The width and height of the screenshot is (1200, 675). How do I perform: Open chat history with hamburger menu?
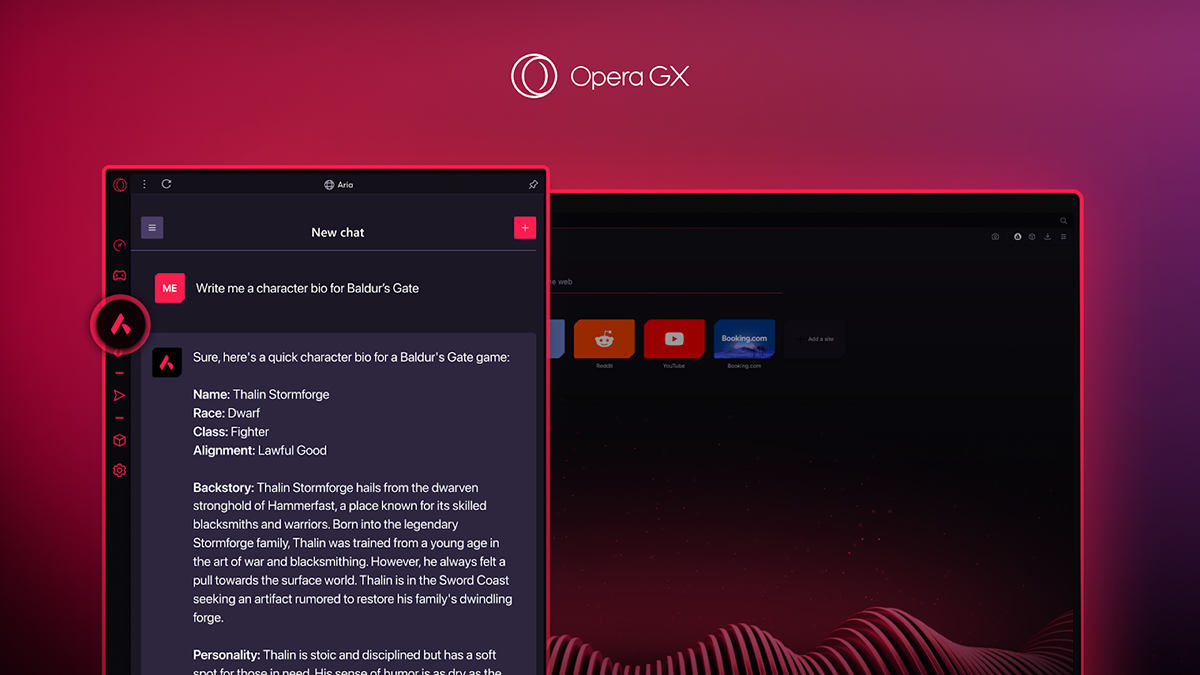click(151, 227)
